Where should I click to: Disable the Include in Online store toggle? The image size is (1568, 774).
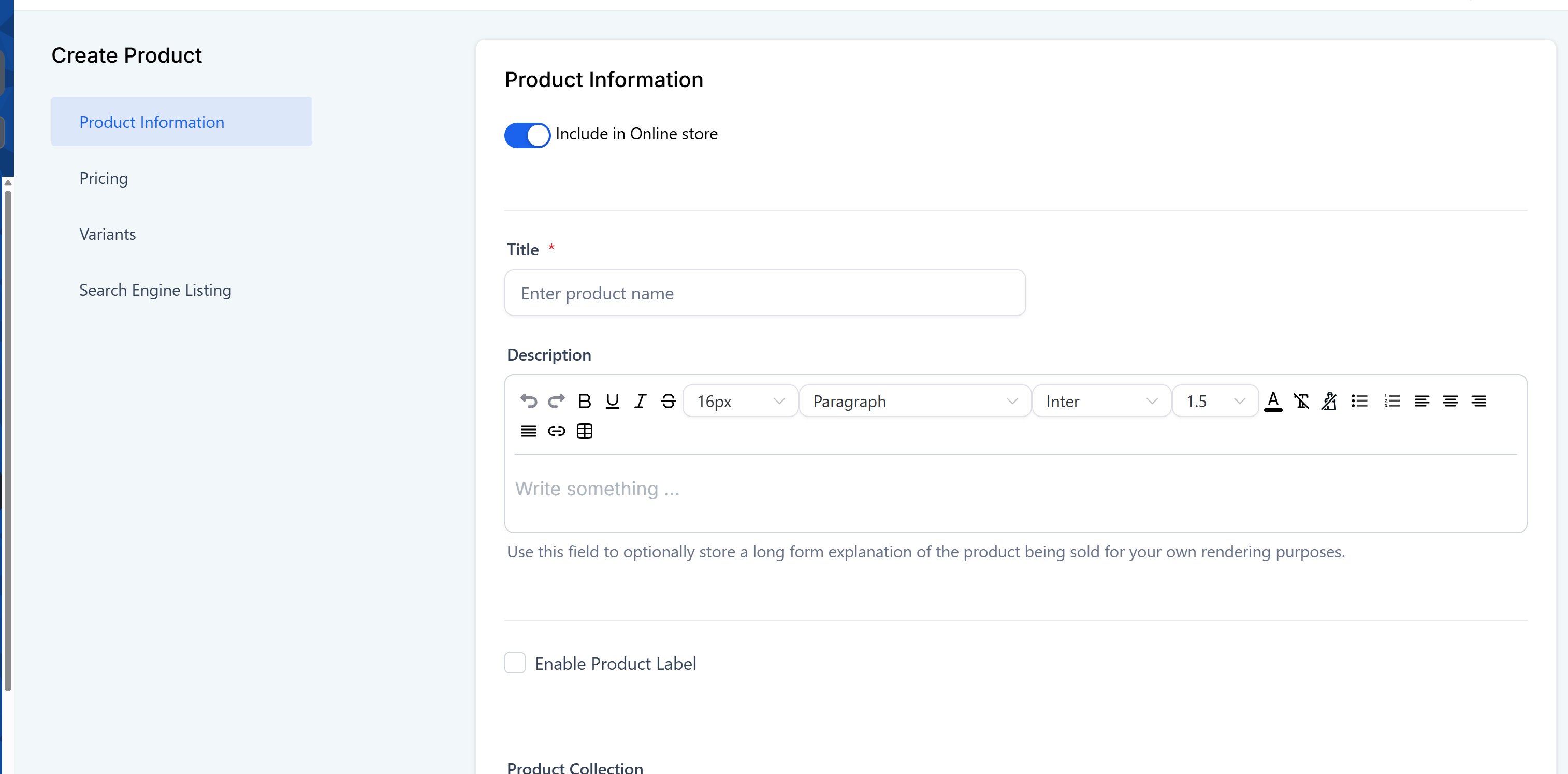(x=527, y=135)
